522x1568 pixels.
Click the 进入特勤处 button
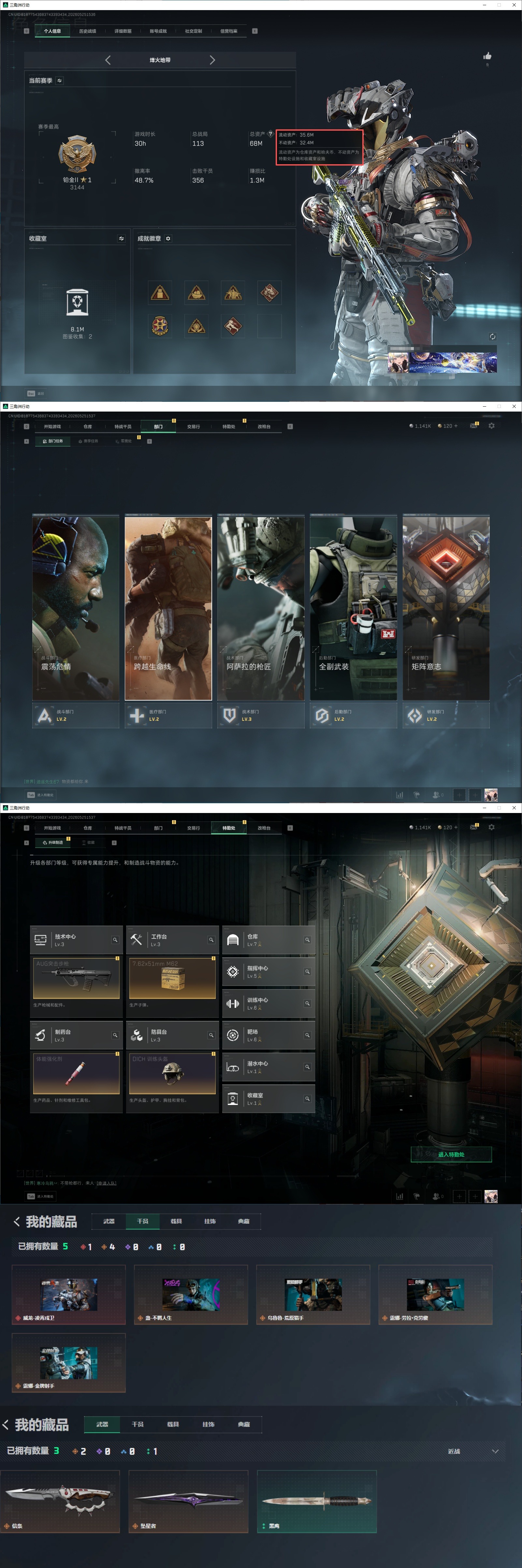coord(451,1154)
